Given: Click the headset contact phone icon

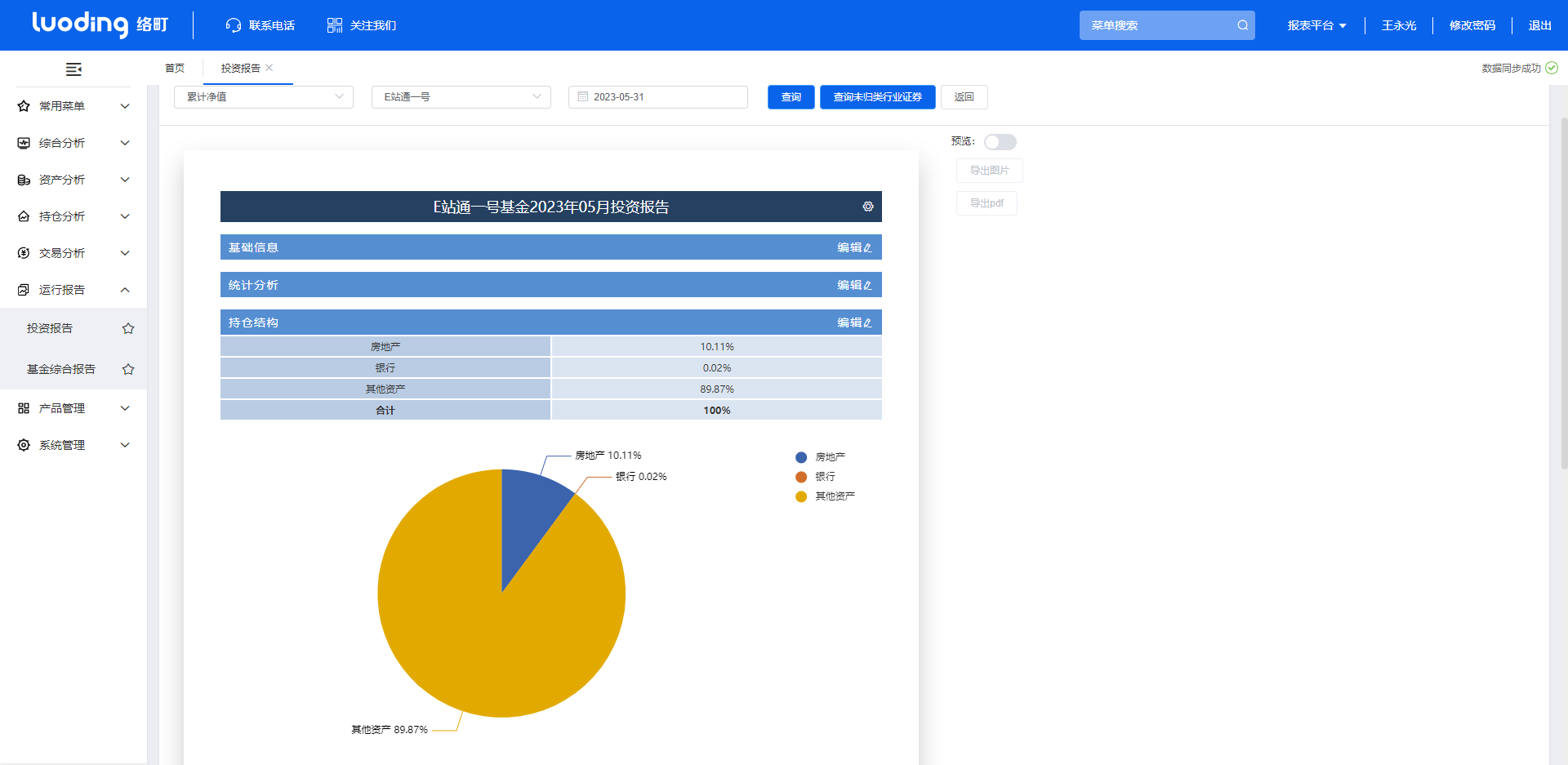Looking at the screenshot, I should [x=234, y=25].
